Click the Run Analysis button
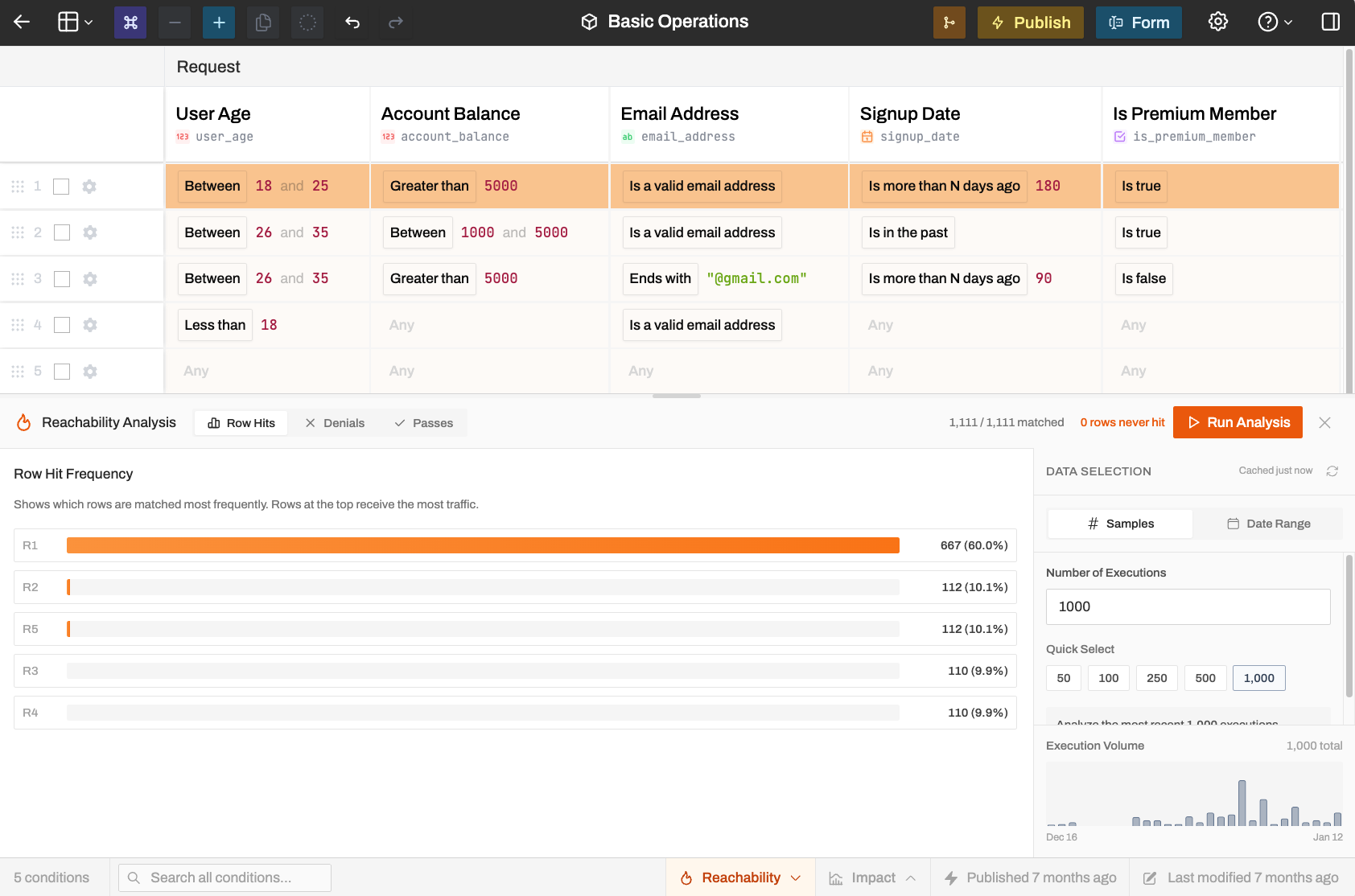Viewport: 1355px width, 896px height. point(1238,422)
